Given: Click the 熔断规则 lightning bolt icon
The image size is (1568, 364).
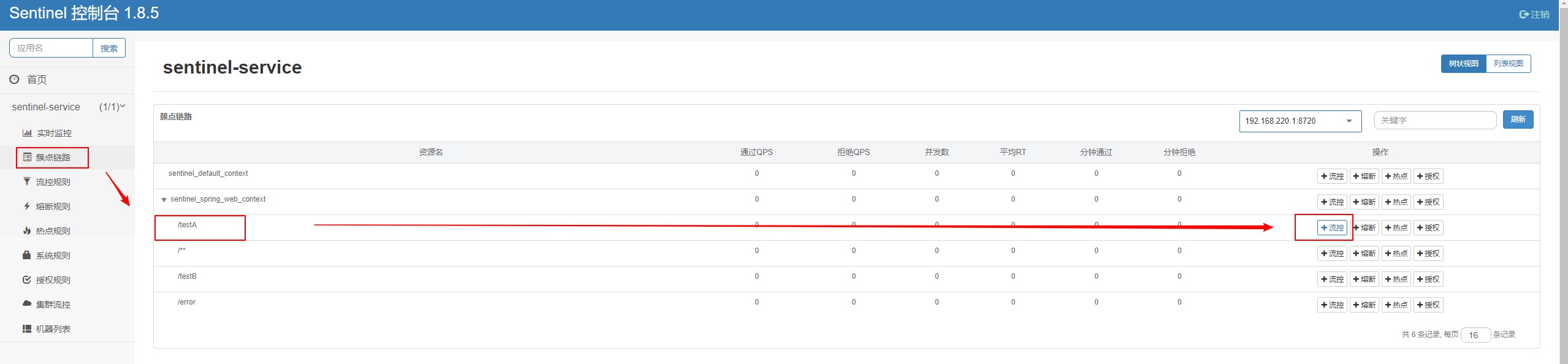Looking at the screenshot, I should point(27,207).
